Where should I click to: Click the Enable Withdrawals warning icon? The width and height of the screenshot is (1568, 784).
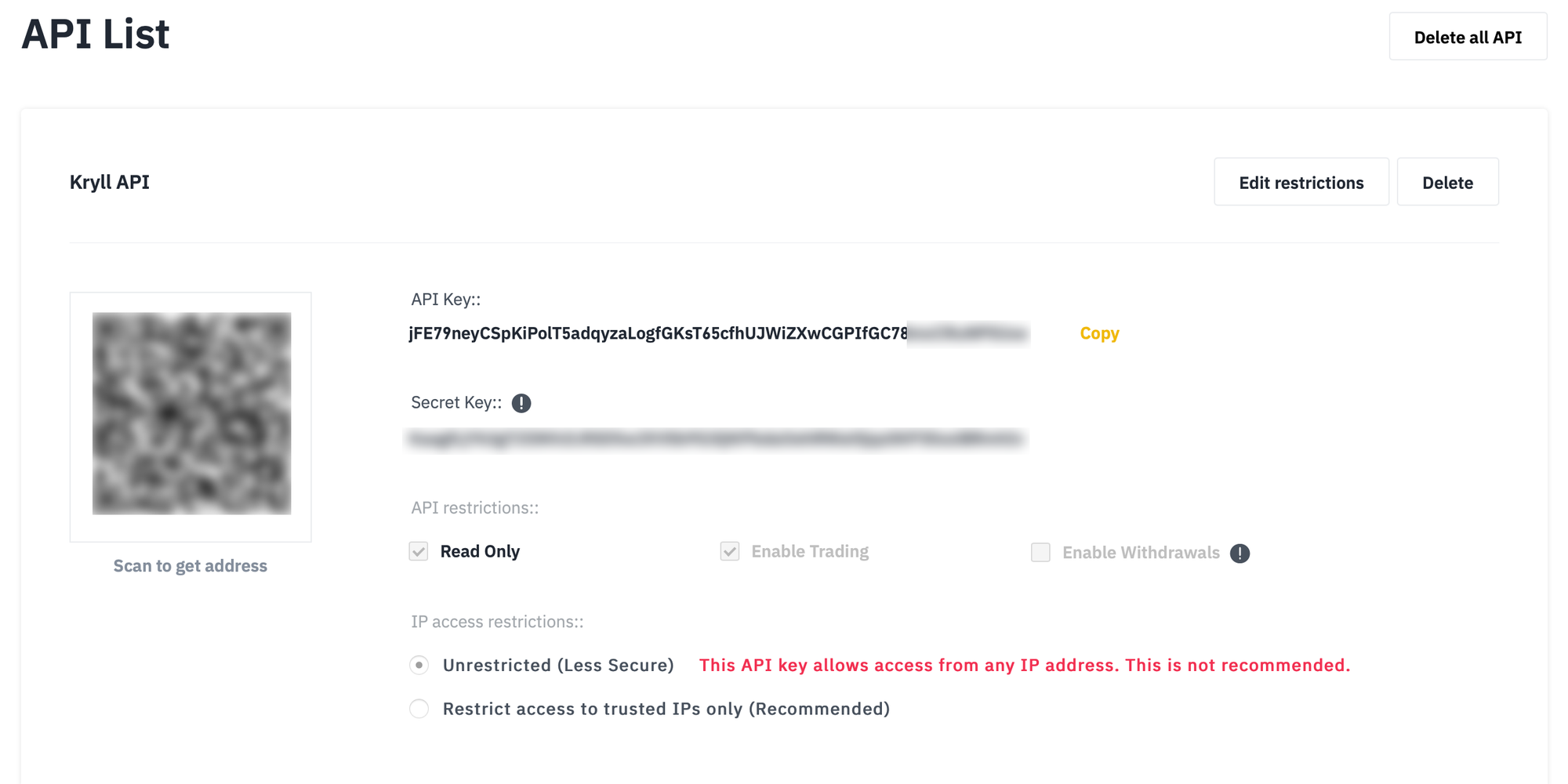point(1240,554)
